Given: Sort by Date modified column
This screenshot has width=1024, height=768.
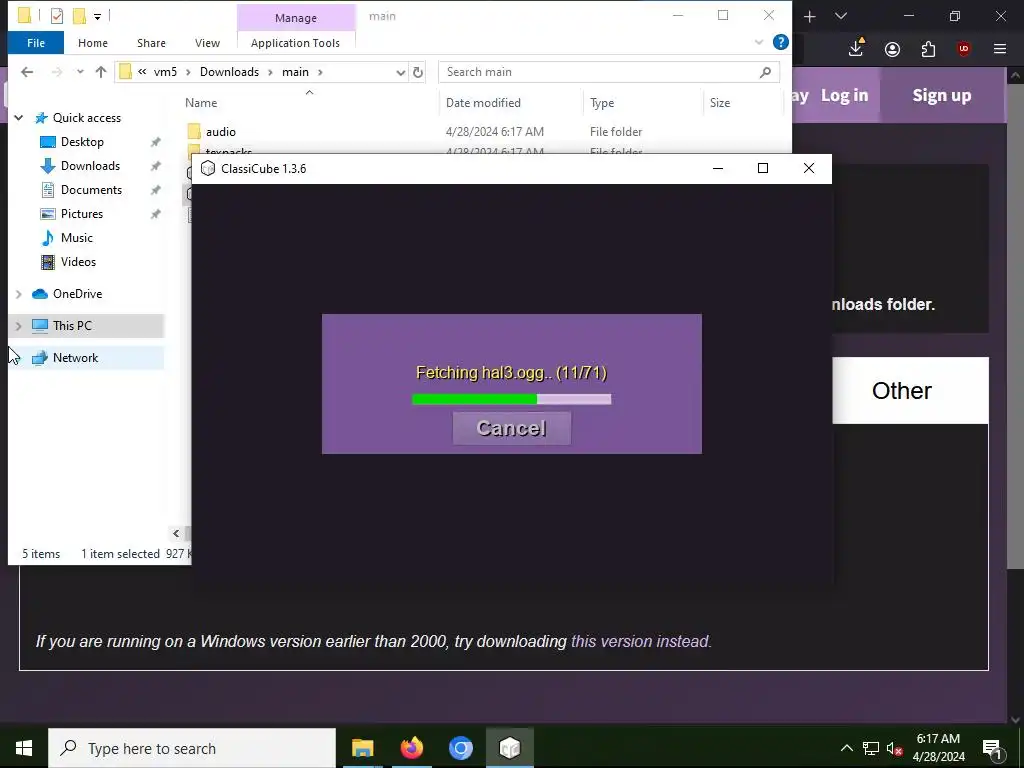Looking at the screenshot, I should [483, 103].
